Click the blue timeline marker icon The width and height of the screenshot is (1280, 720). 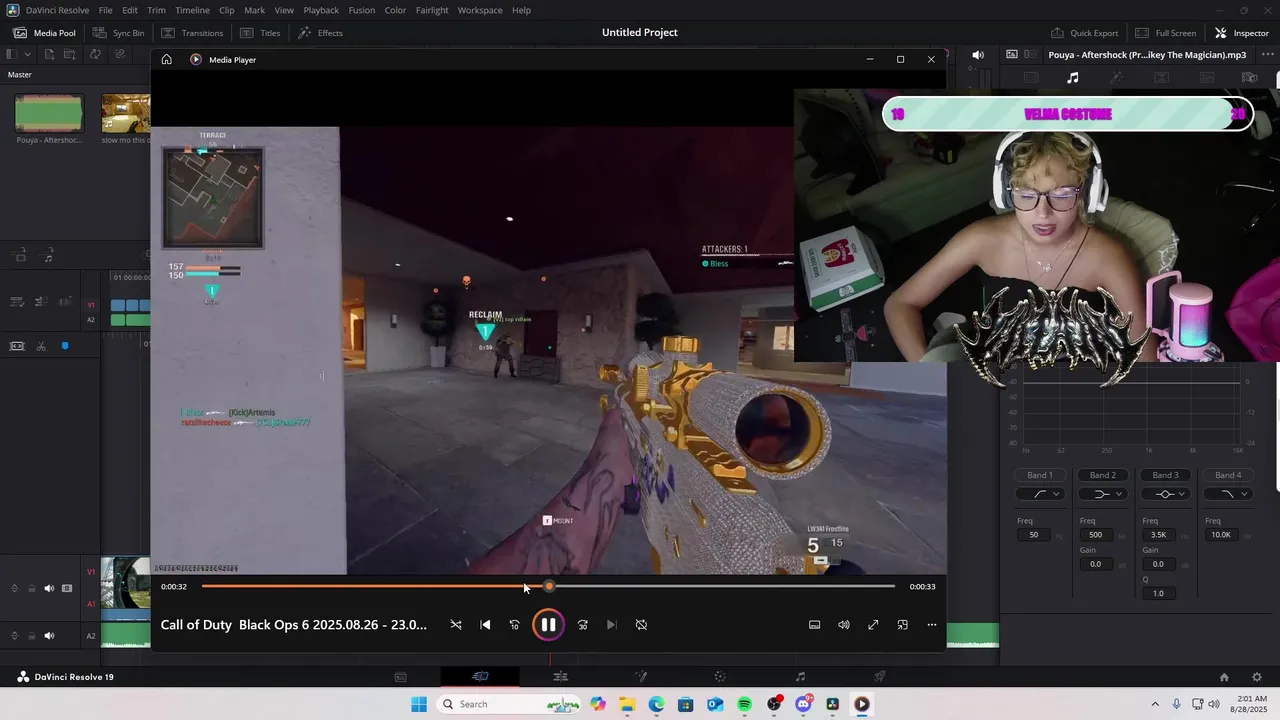pyautogui.click(x=65, y=346)
